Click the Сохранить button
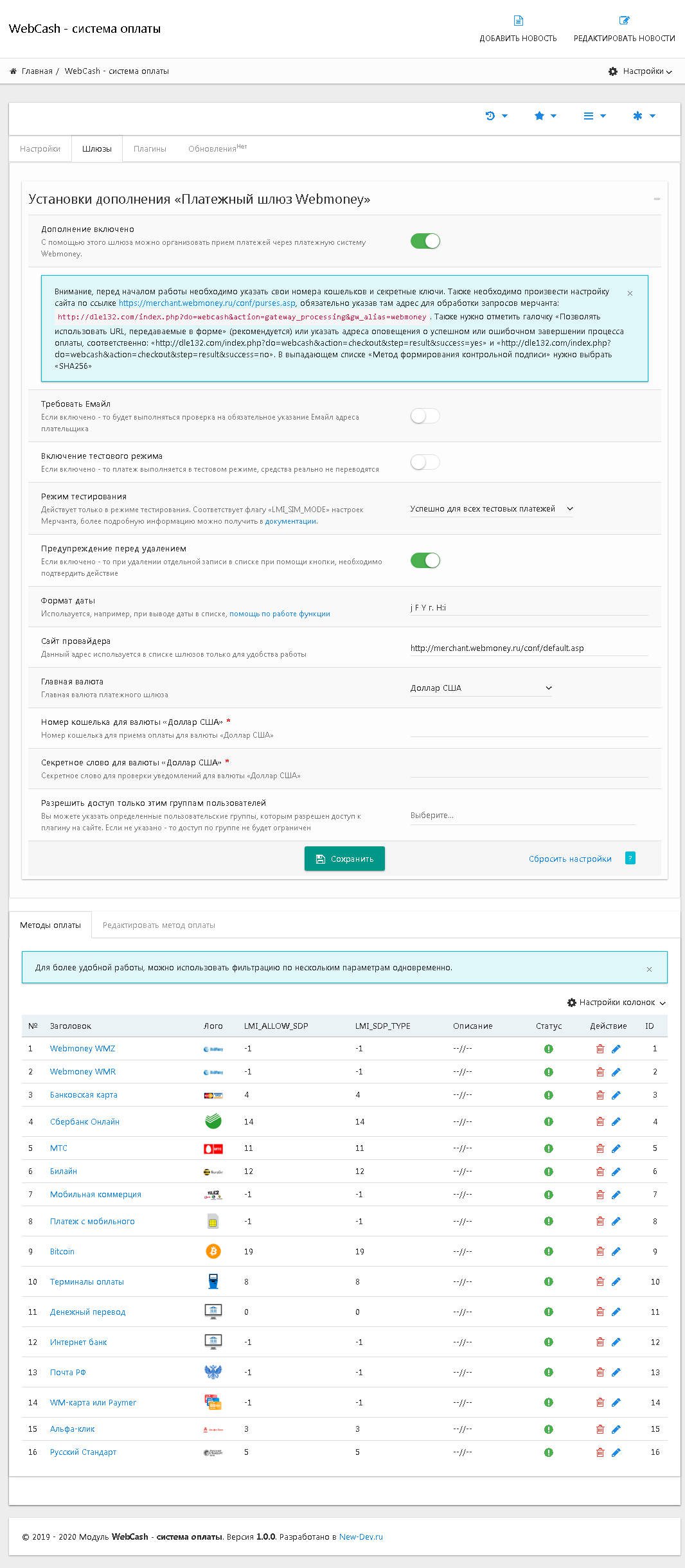Image resolution: width=685 pixels, height=1568 pixels. pos(344,859)
